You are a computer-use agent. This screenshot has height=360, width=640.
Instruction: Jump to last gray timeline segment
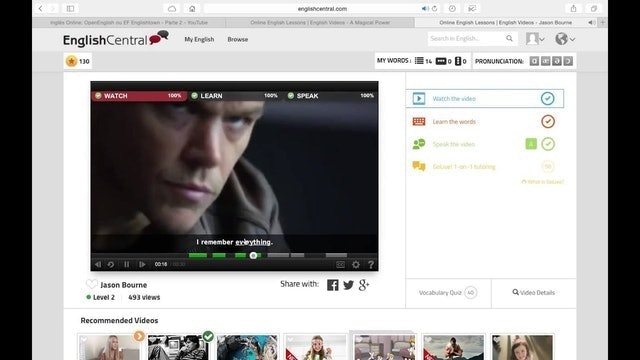coord(336,256)
